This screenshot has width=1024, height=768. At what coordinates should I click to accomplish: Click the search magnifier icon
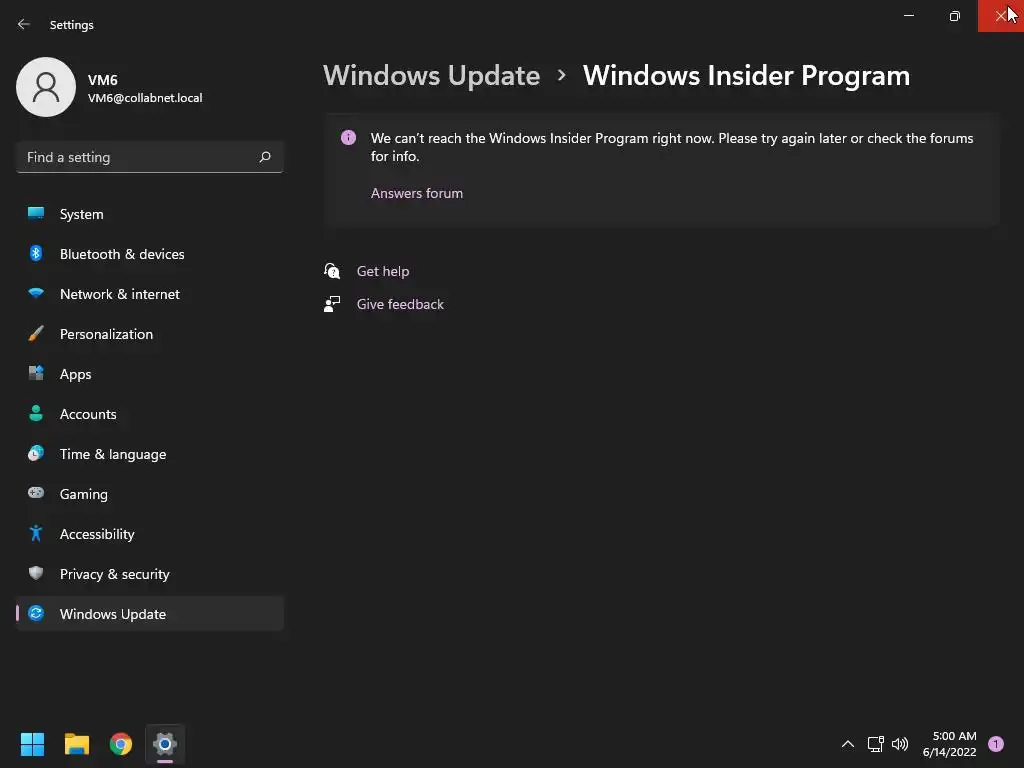pyautogui.click(x=264, y=157)
